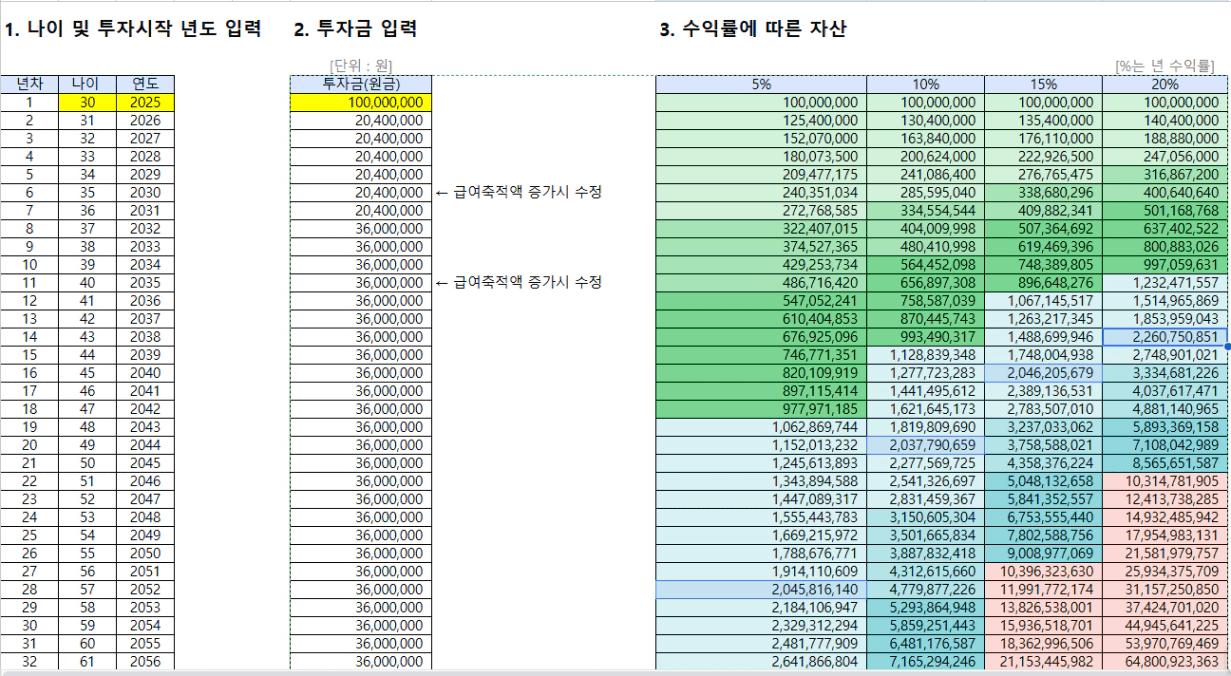Select the title '3. 수익률에 따른 자산'
The image size is (1231, 676).
753,30
